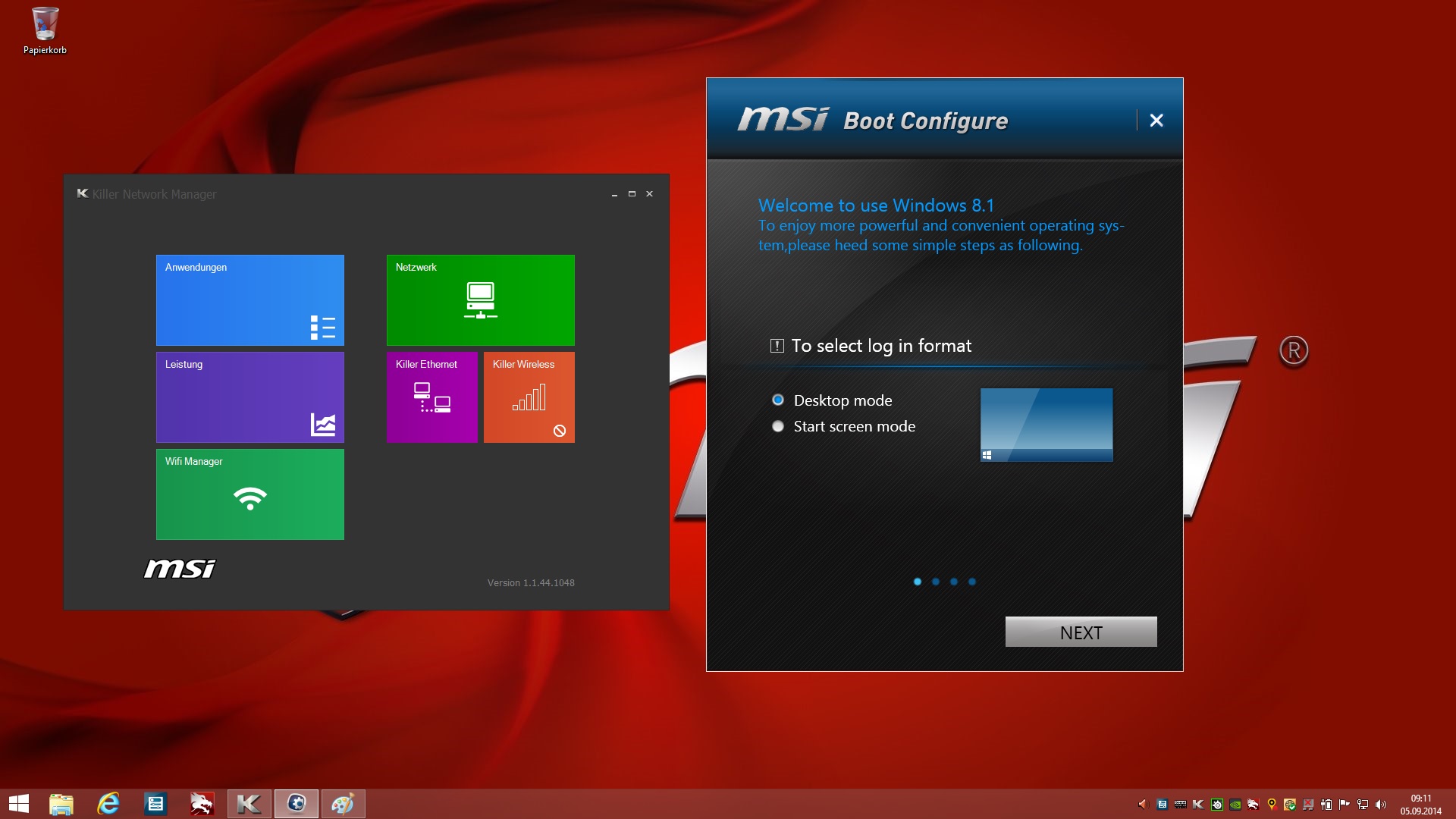Click the blue sliders system tray icon
Screen dimensions: 1456x819
coord(1162,805)
